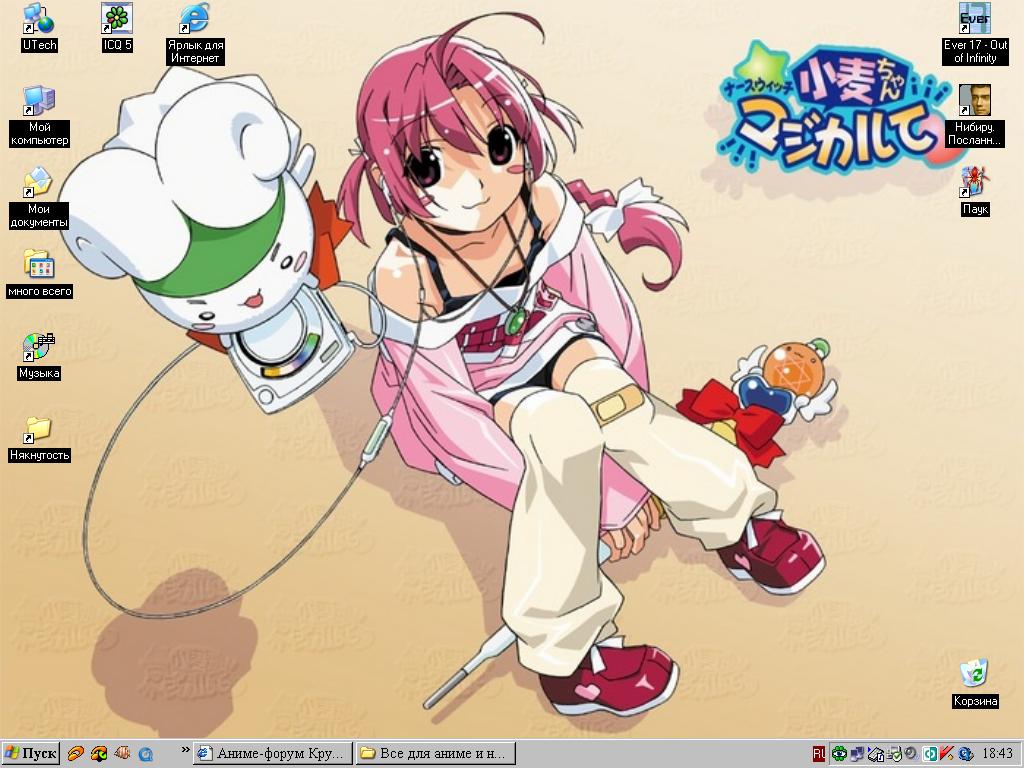This screenshot has height=768, width=1024.
Task: Click the teal square tray icon
Action: [x=930, y=754]
